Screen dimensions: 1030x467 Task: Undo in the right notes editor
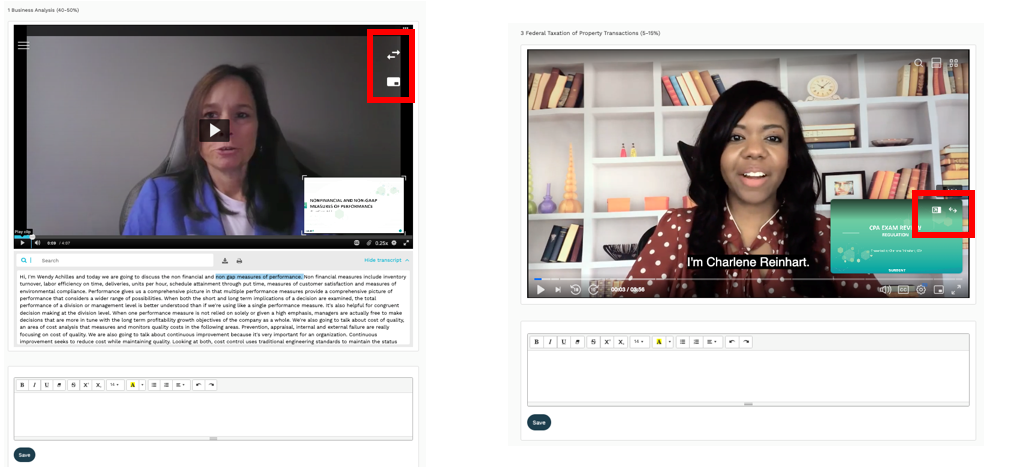[x=732, y=342]
